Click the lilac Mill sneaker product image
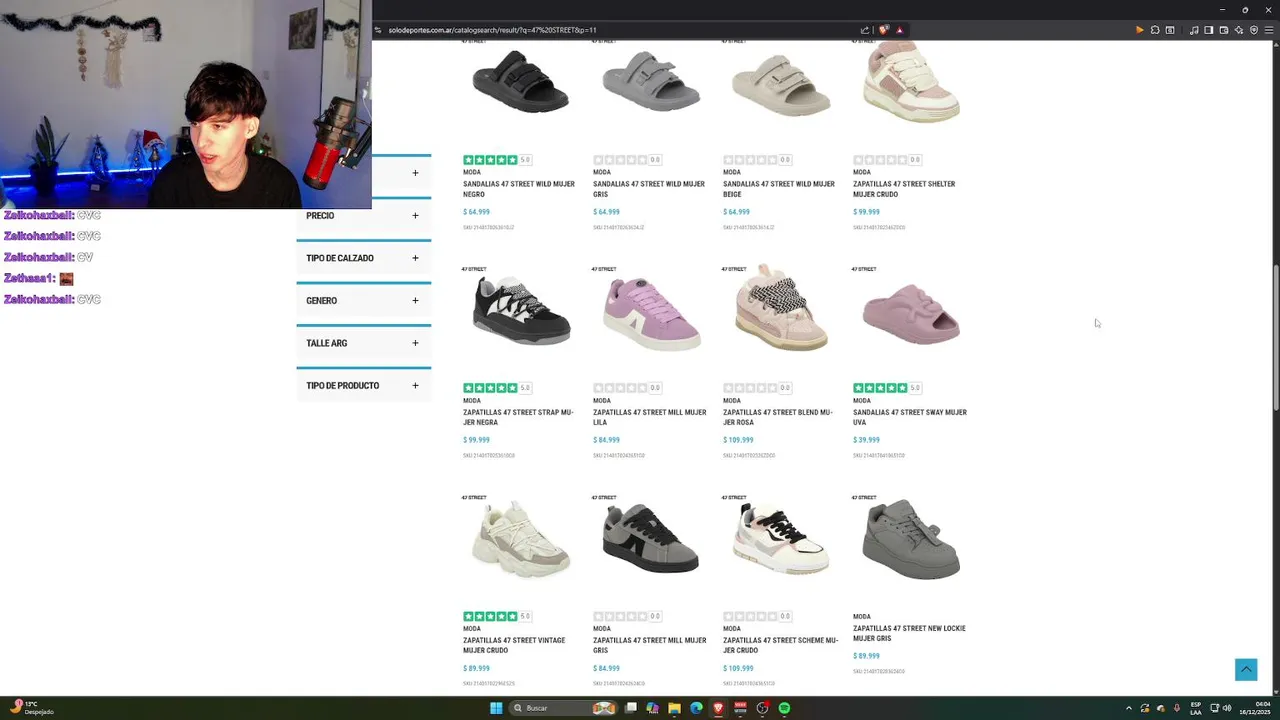This screenshot has height=720, width=1280. click(650, 313)
